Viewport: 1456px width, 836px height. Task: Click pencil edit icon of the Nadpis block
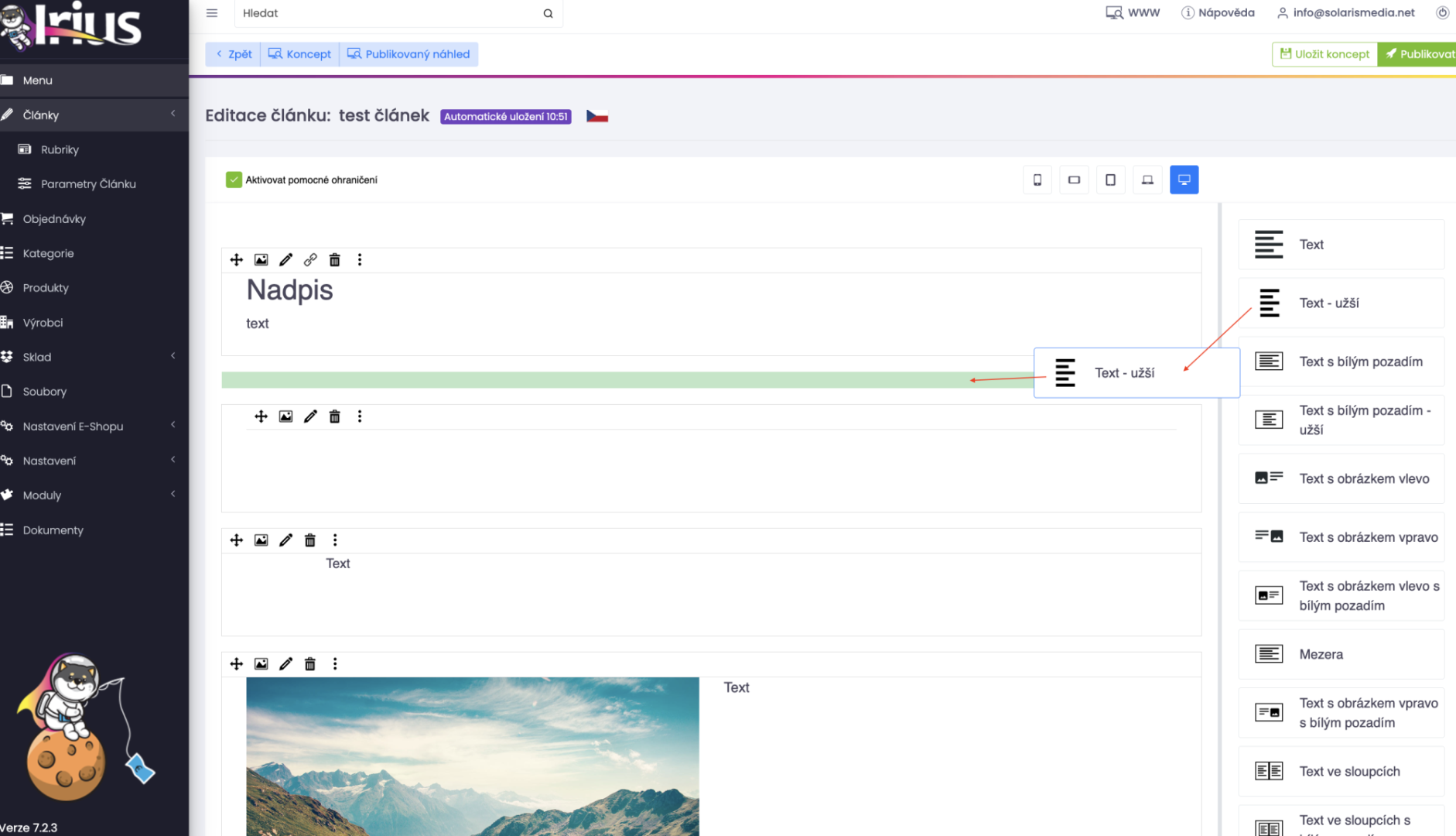285,260
